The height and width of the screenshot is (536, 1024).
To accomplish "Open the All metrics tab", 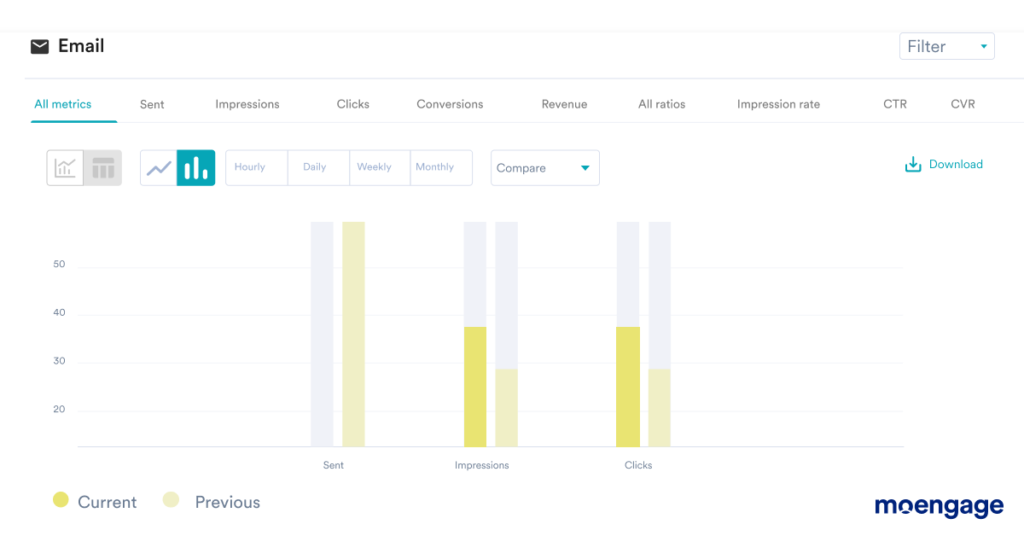I will [63, 104].
